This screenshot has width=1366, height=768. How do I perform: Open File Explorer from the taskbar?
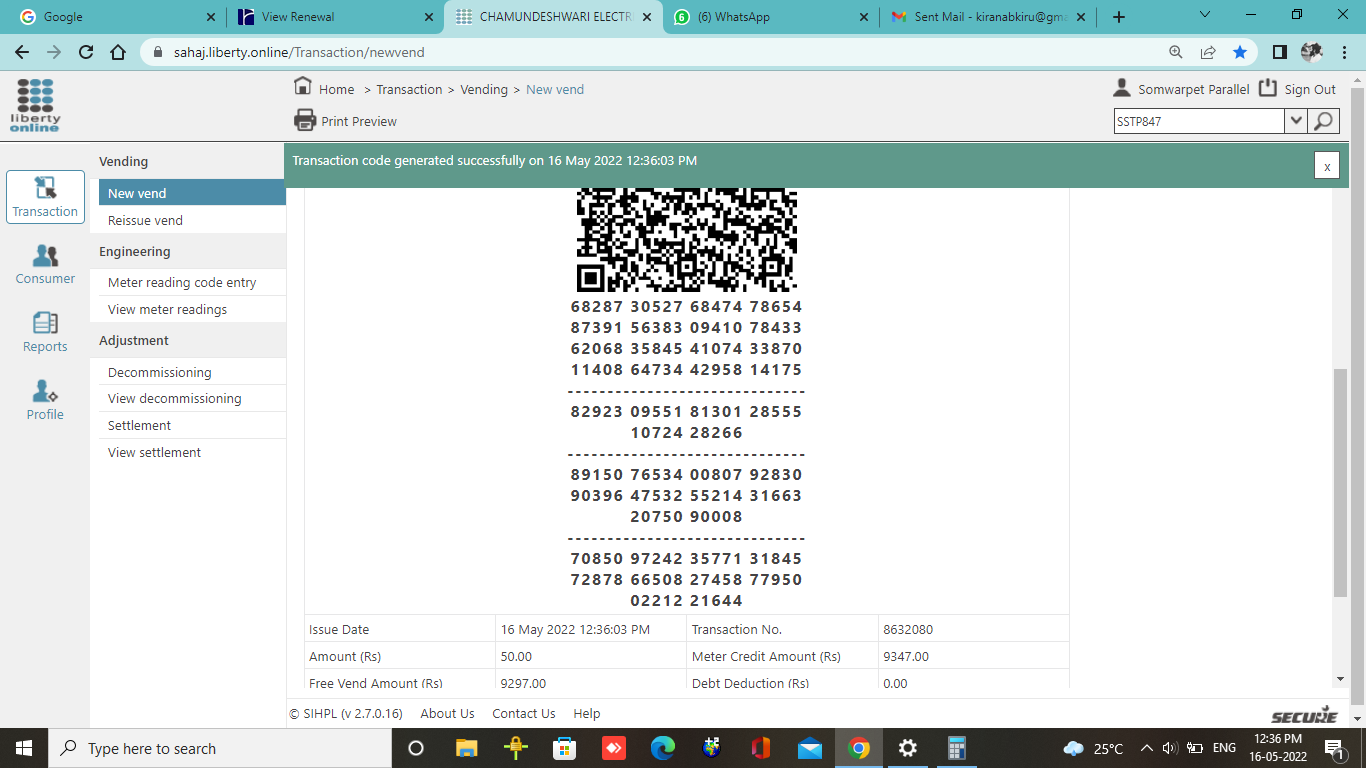(x=467, y=748)
